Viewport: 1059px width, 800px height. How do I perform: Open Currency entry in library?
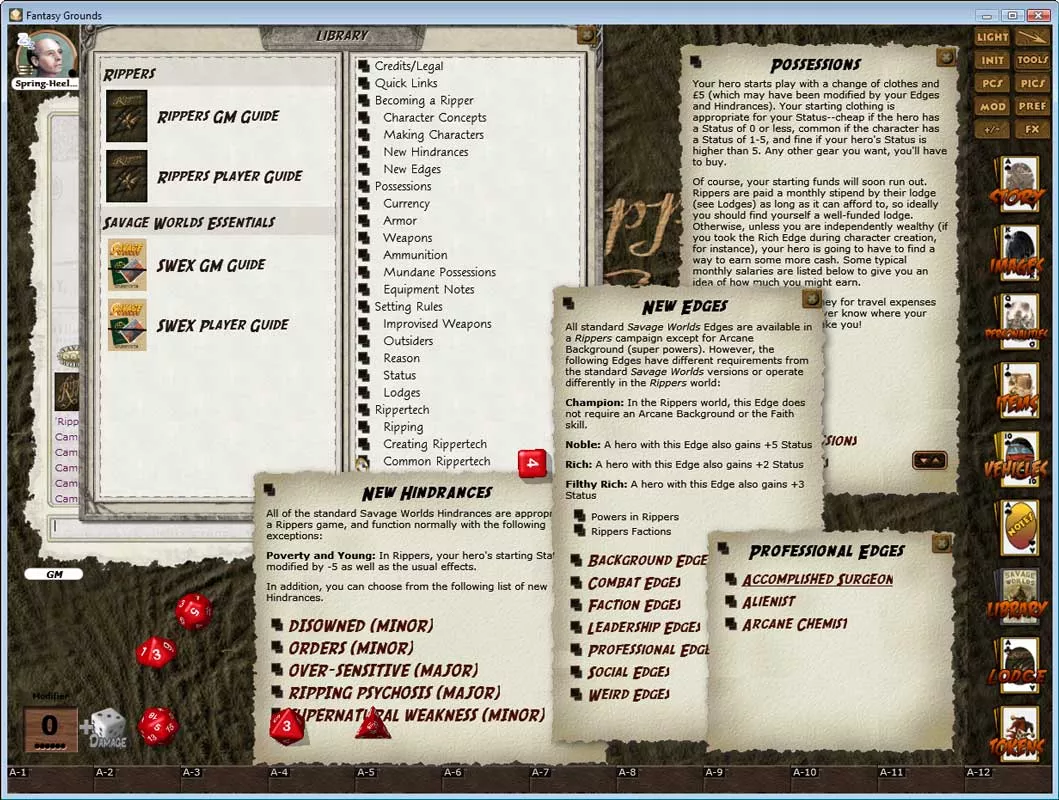(x=406, y=203)
